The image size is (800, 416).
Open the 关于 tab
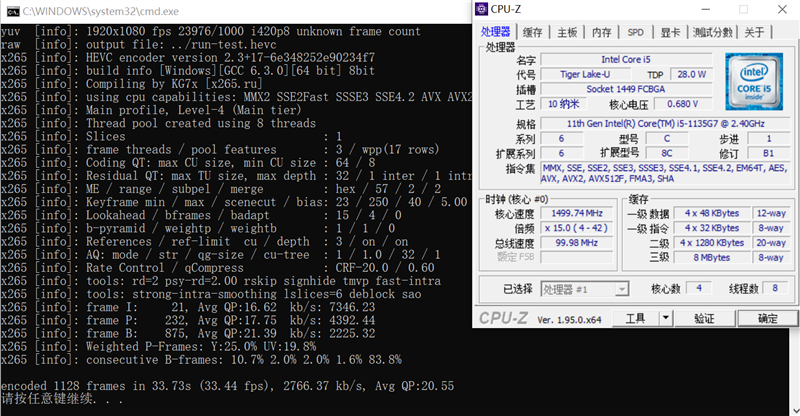pos(755,32)
